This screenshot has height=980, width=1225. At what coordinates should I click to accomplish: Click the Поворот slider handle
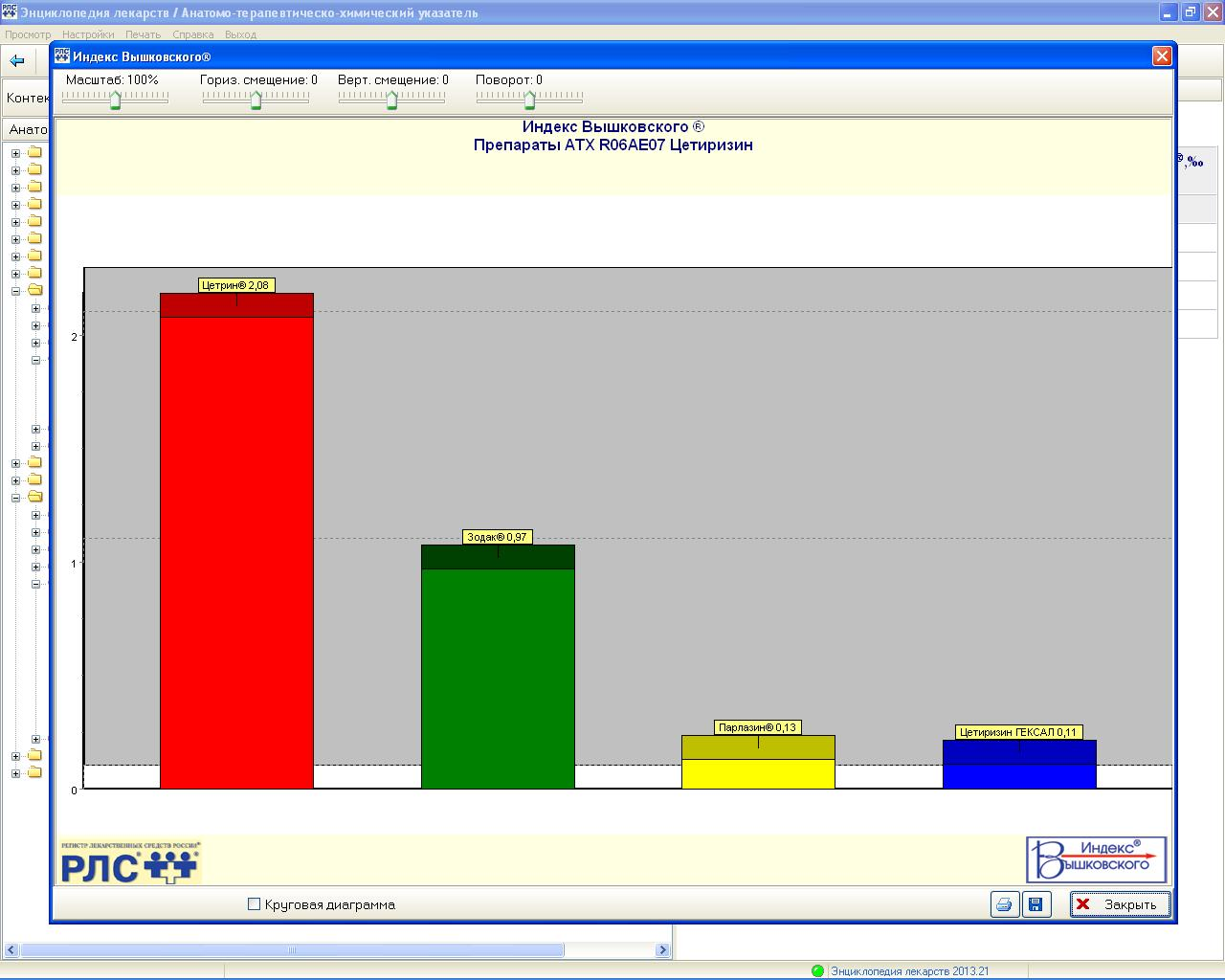pos(529,100)
